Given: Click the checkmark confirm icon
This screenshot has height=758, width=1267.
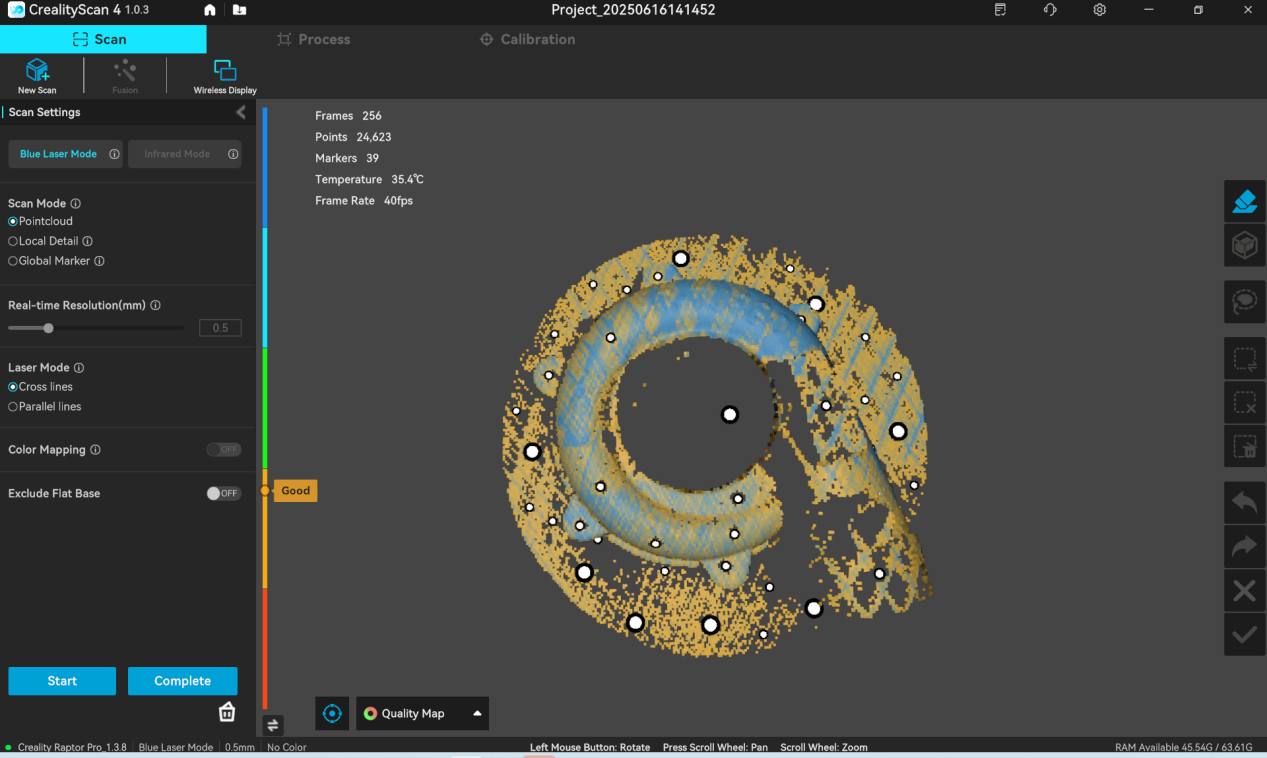Looking at the screenshot, I should pyautogui.click(x=1244, y=635).
